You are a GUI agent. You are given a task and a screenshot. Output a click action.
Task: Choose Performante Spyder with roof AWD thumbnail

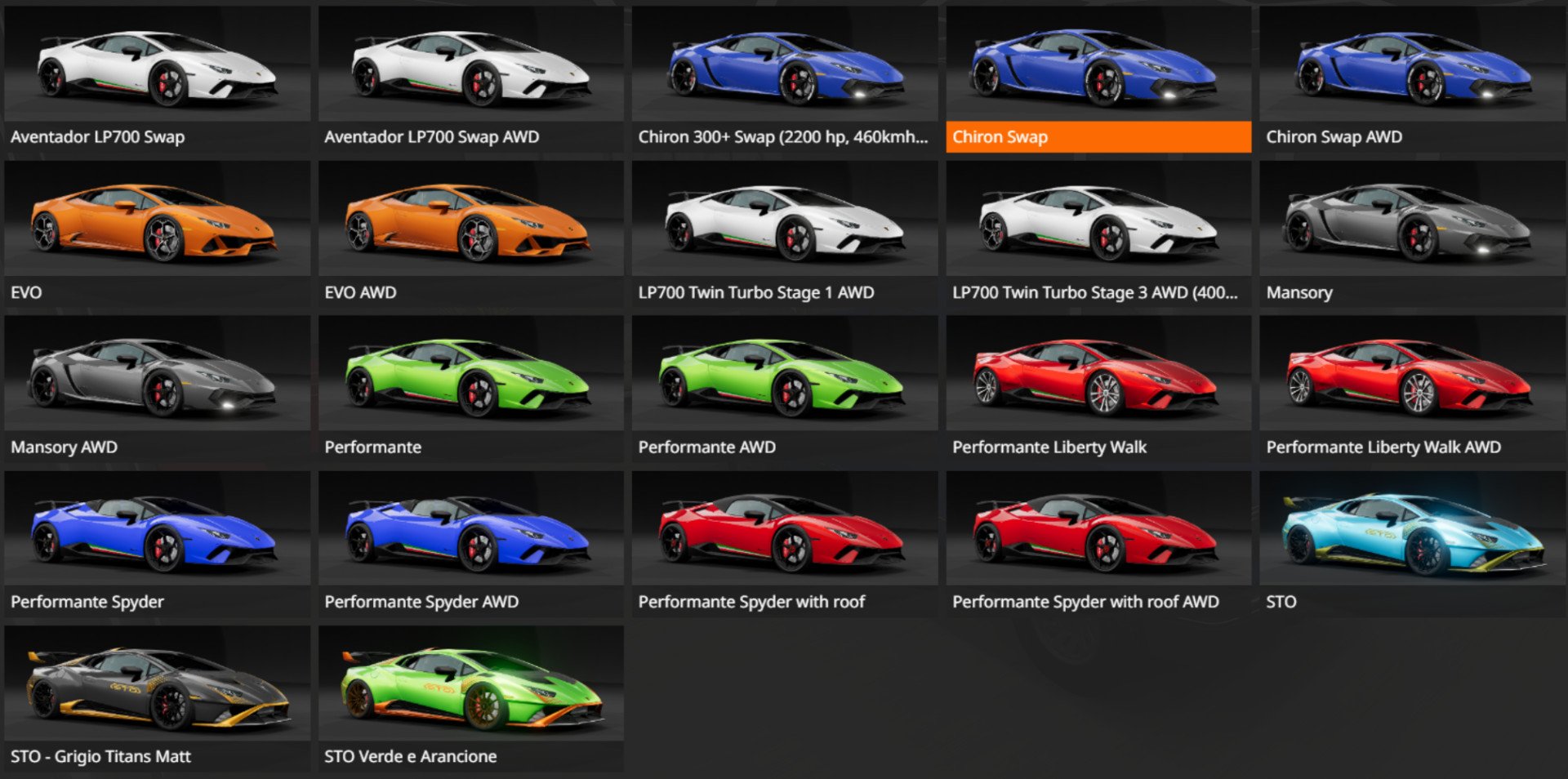click(1098, 528)
